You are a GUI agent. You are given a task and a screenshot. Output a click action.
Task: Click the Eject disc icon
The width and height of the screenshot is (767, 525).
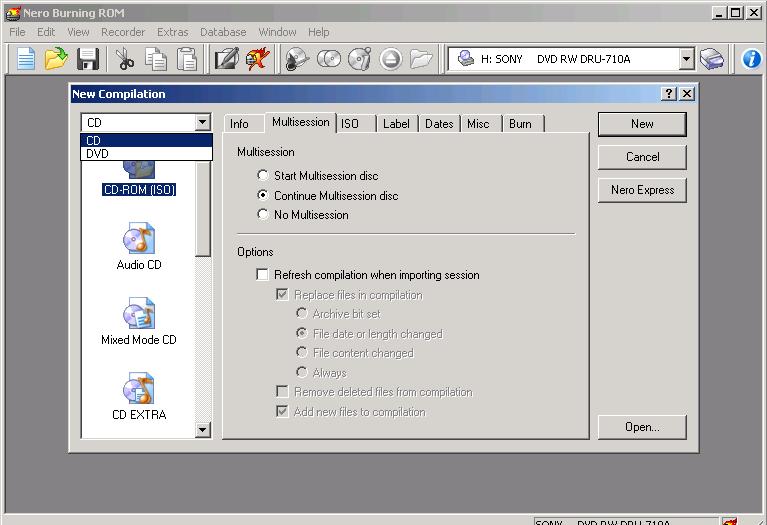point(390,59)
